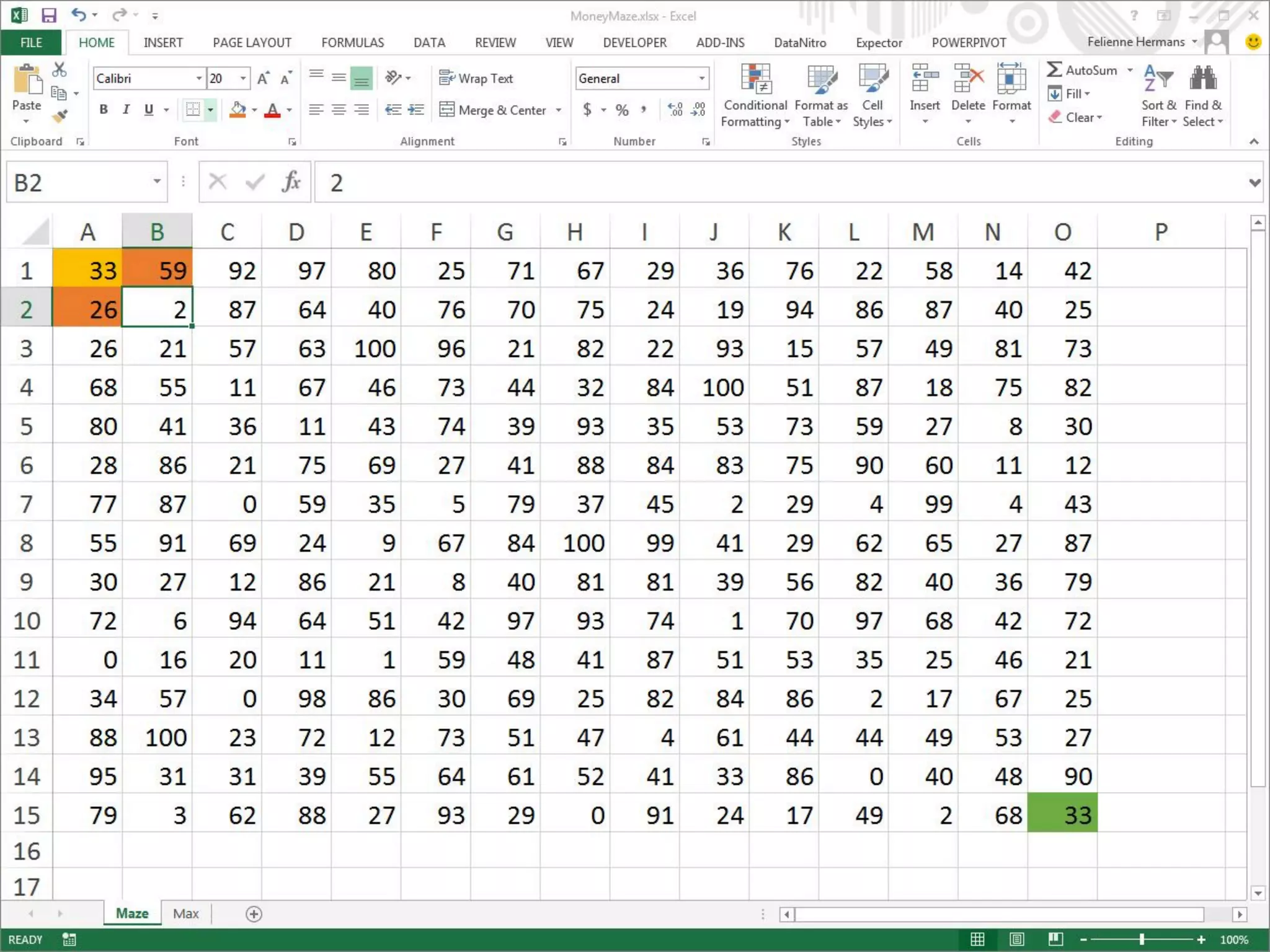Viewport: 1270px width, 952px height.
Task: Click the Cut scissors icon
Action: click(x=60, y=69)
